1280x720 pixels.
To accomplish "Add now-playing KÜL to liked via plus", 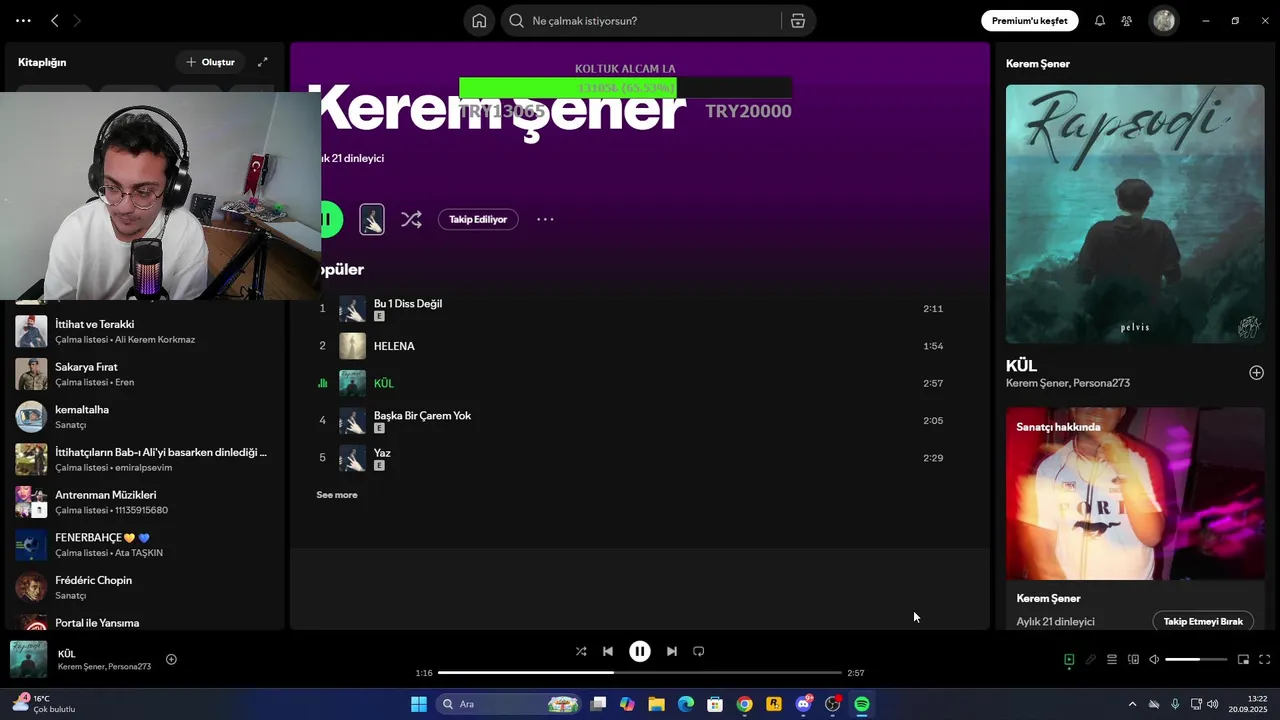I will [x=171, y=660].
